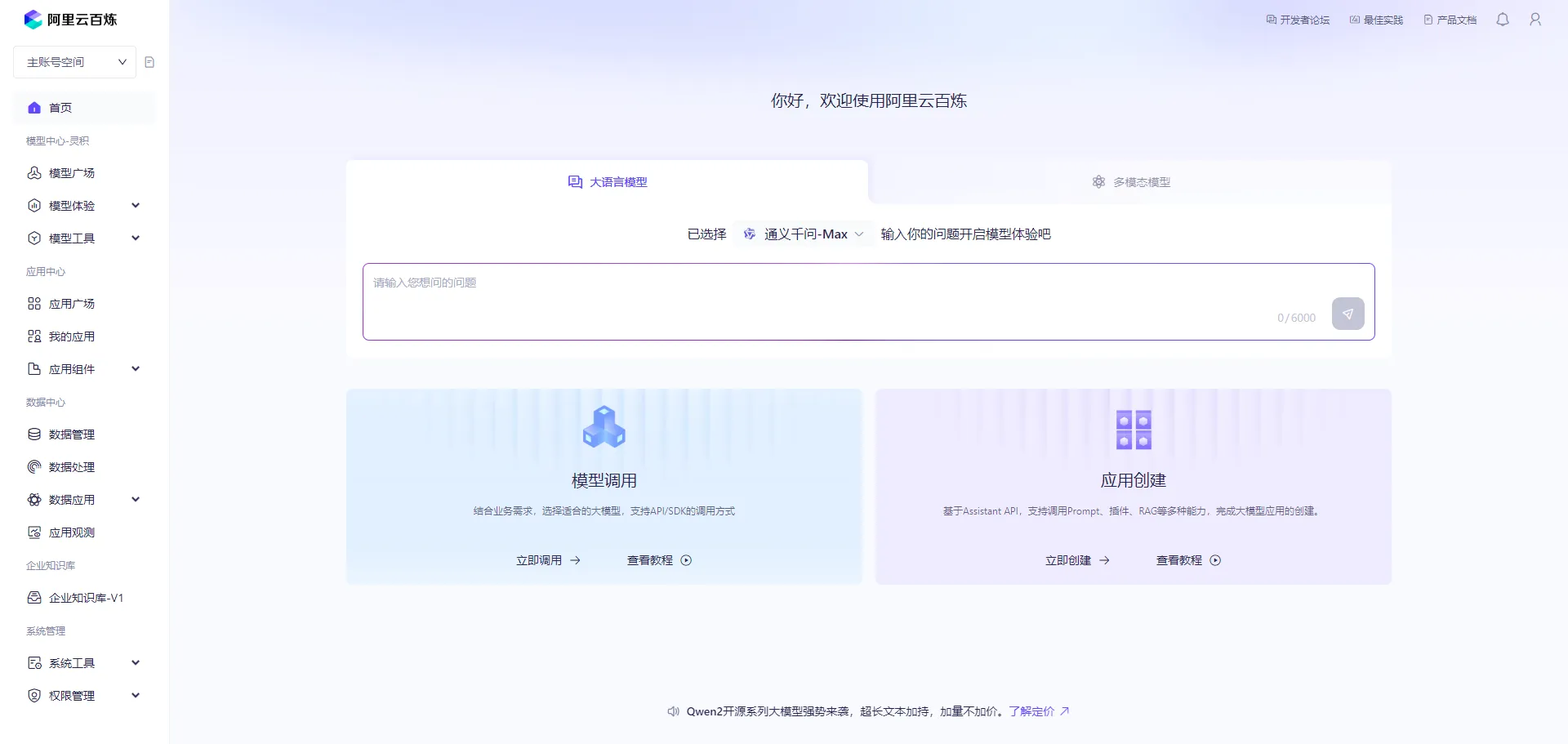Open 数据处理 menu item
Viewport: 1568px width, 744px height.
pos(84,467)
